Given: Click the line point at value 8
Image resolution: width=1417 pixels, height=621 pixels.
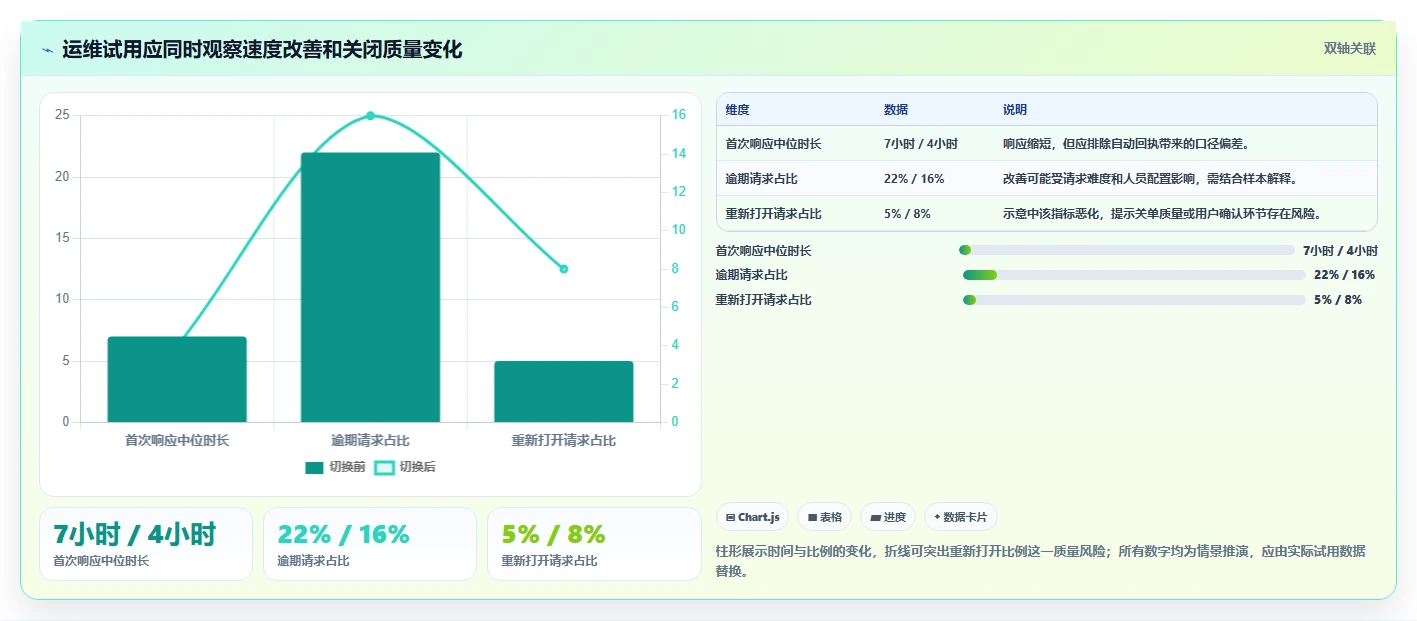Looking at the screenshot, I should pyautogui.click(x=563, y=269).
